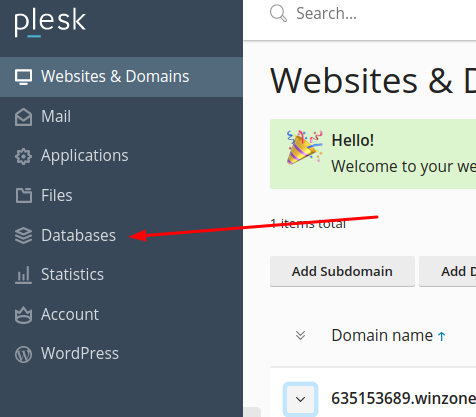
Task: Expand the 635153689.winzone domain row
Action: tap(300, 399)
